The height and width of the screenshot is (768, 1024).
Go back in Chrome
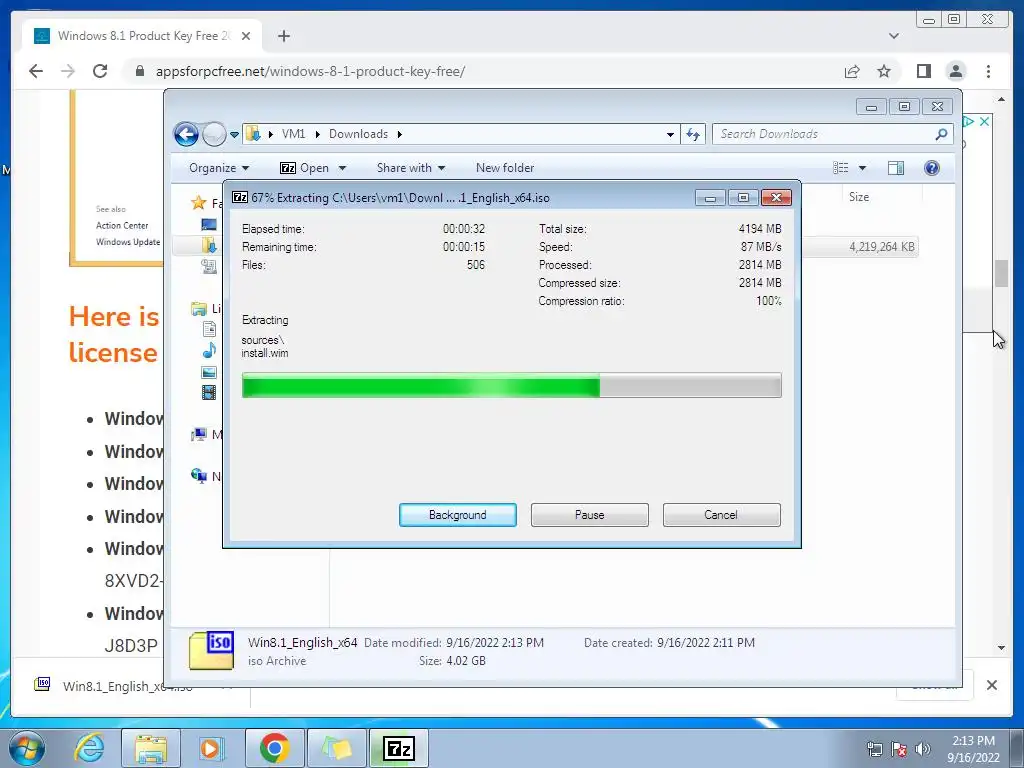coord(36,71)
